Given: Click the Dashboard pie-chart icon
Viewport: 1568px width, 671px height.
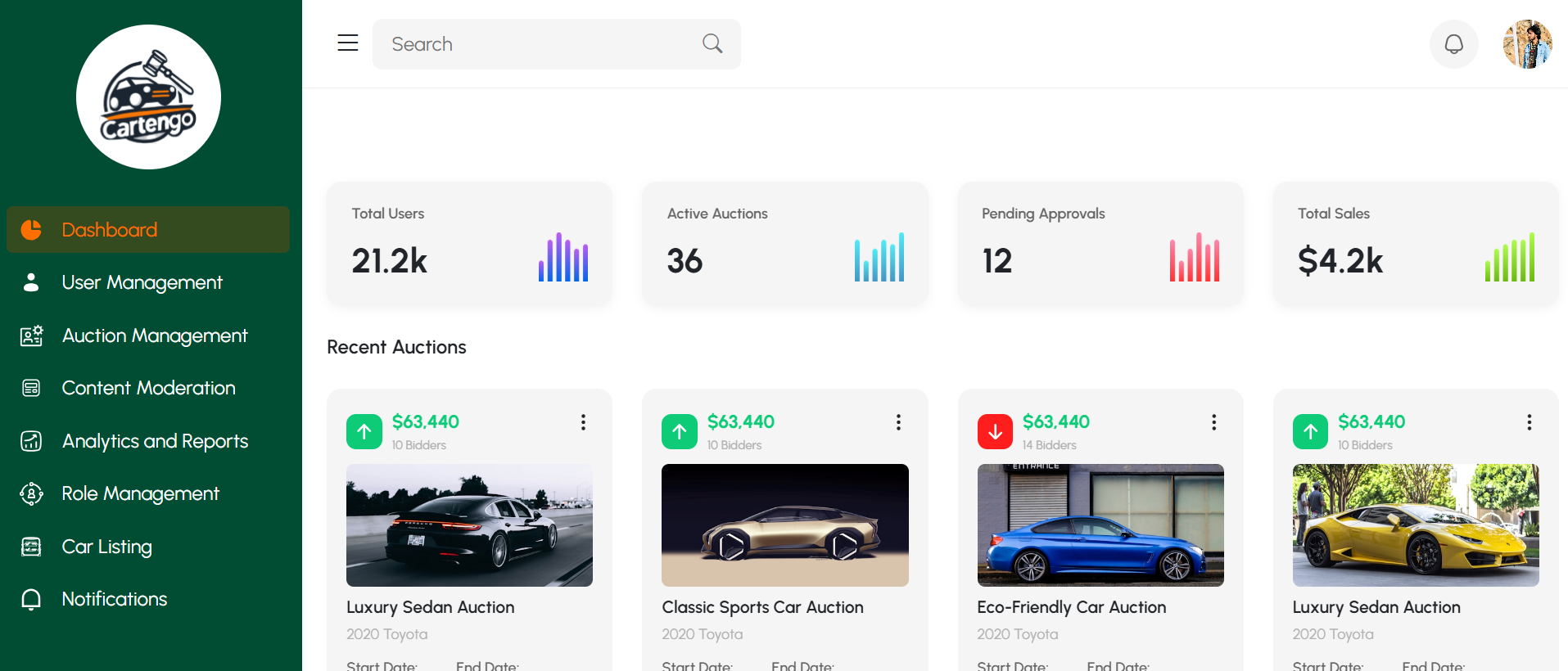Looking at the screenshot, I should click(x=31, y=230).
